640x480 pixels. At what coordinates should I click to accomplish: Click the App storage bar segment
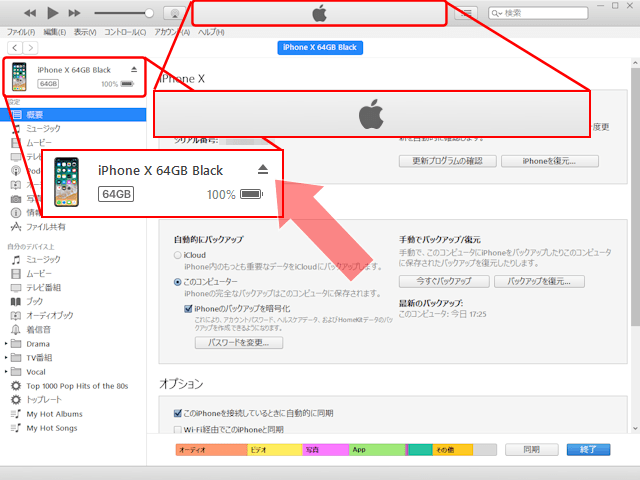[x=377, y=450]
